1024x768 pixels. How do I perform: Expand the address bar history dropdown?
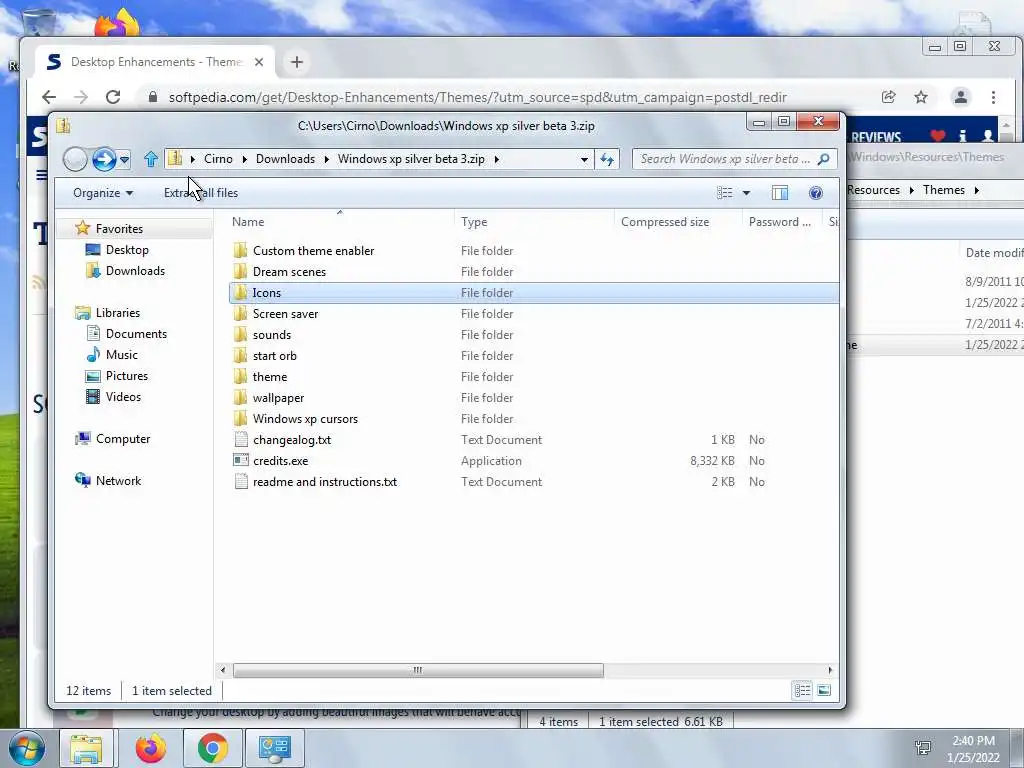coord(584,159)
